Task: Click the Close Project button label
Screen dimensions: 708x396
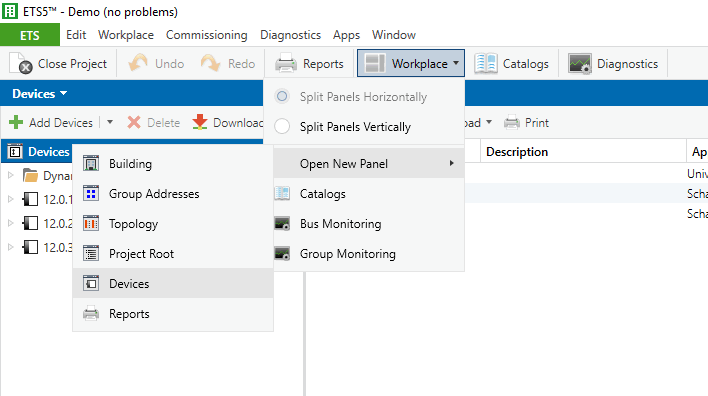Action: (x=72, y=64)
